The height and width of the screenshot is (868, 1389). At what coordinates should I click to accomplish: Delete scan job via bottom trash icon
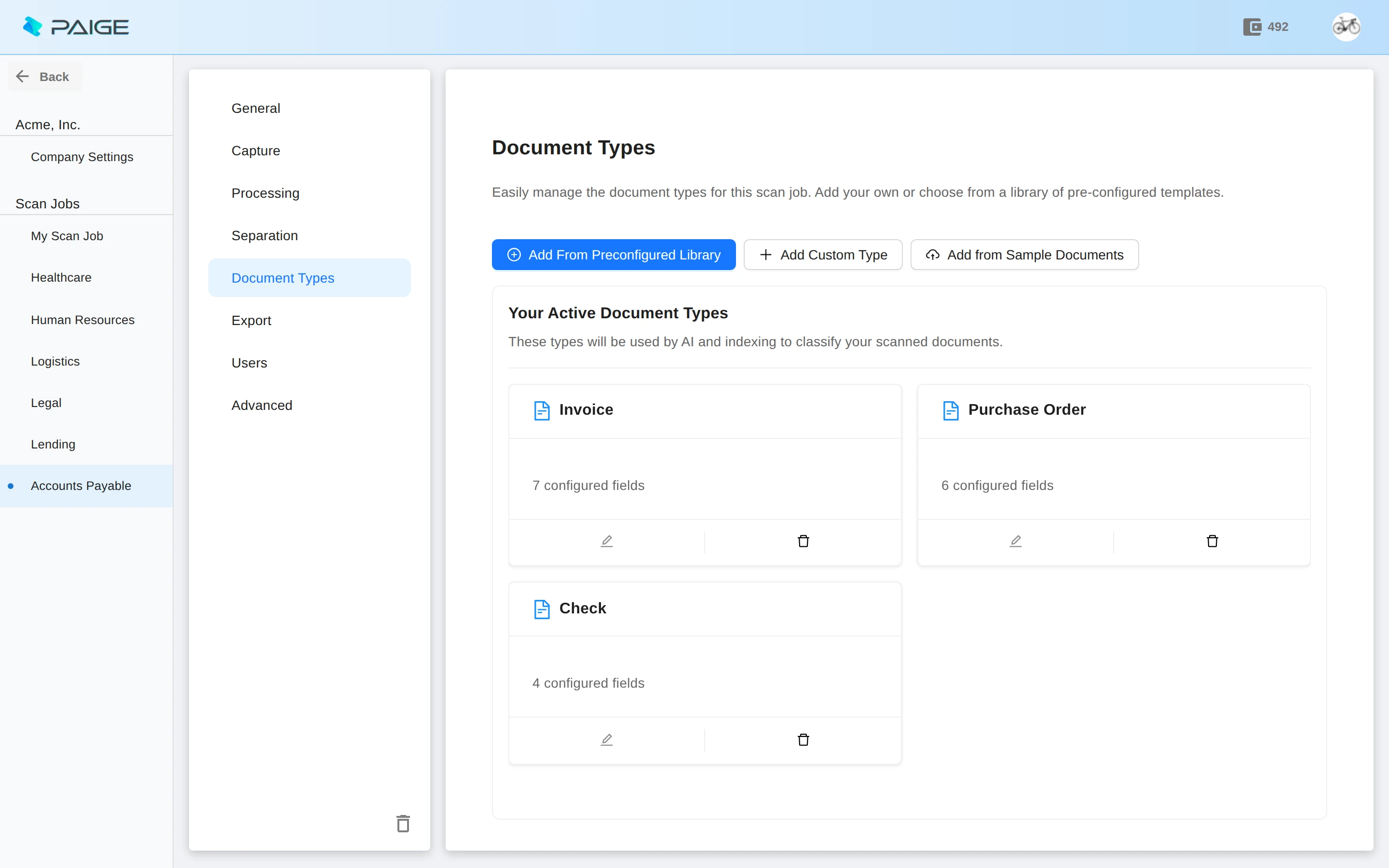[403, 823]
